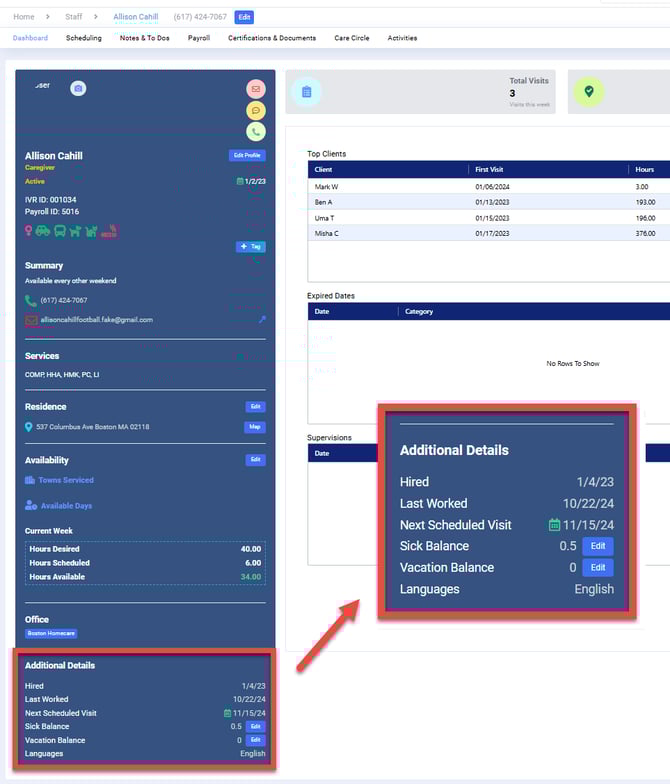
Task: Open the Scheduling tab
Action: tap(84, 38)
